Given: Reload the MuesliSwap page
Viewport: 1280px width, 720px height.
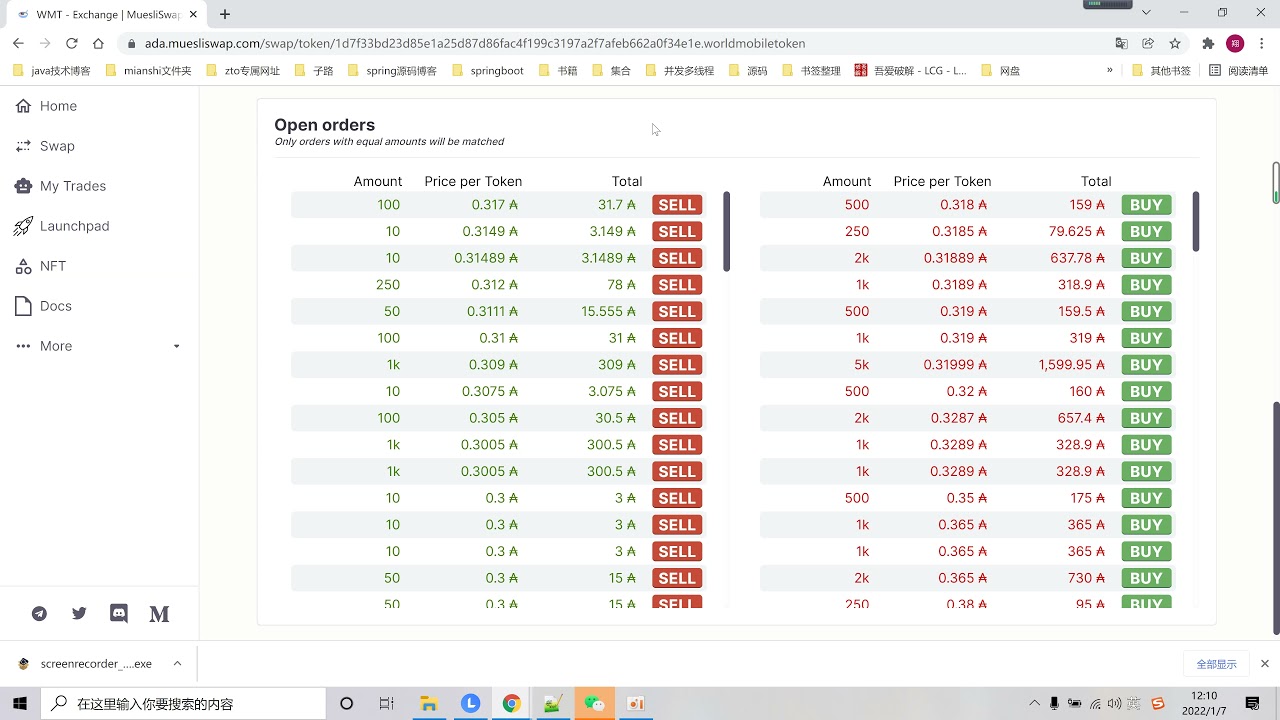Looking at the screenshot, I should [x=71, y=43].
